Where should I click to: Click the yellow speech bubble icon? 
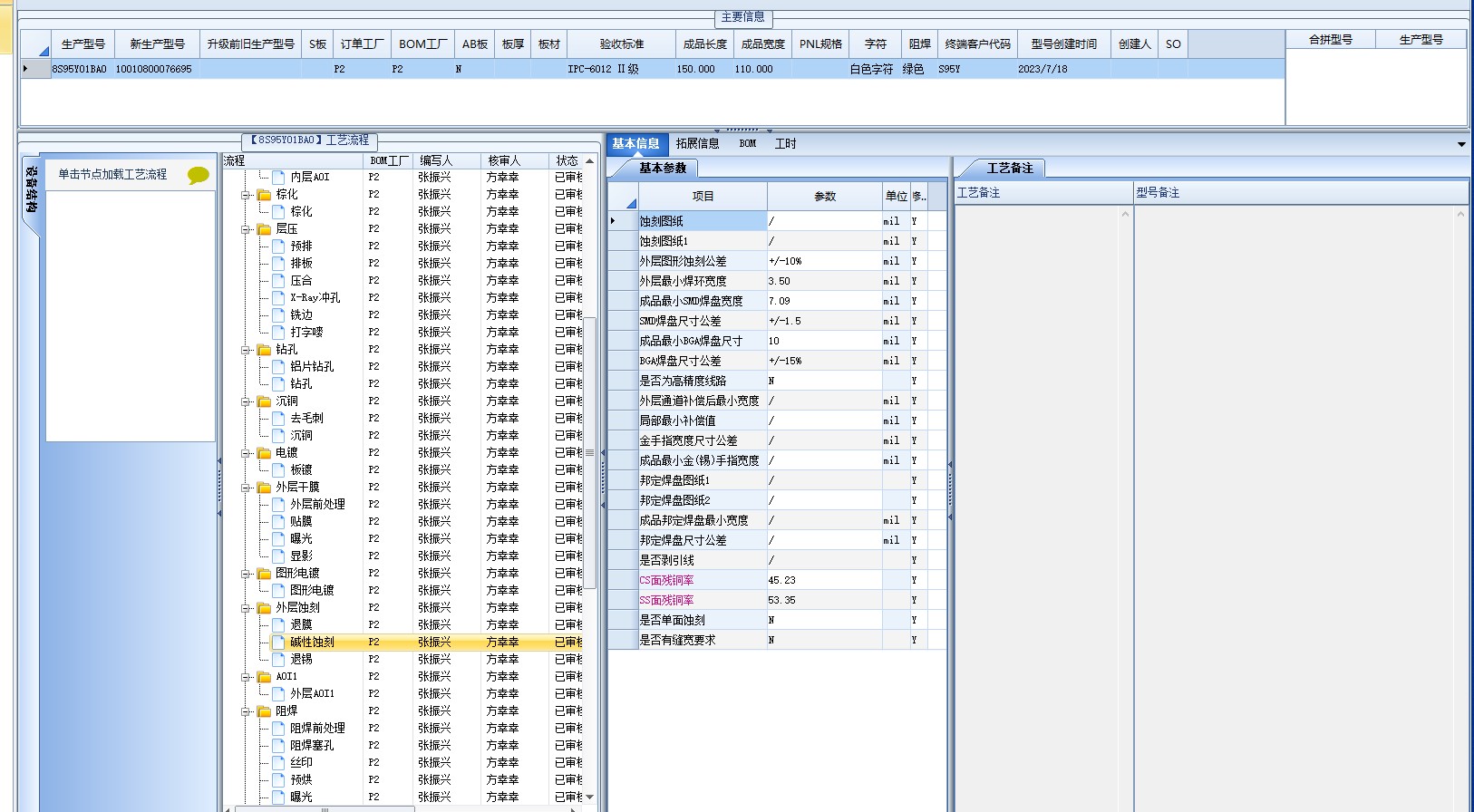click(x=198, y=175)
